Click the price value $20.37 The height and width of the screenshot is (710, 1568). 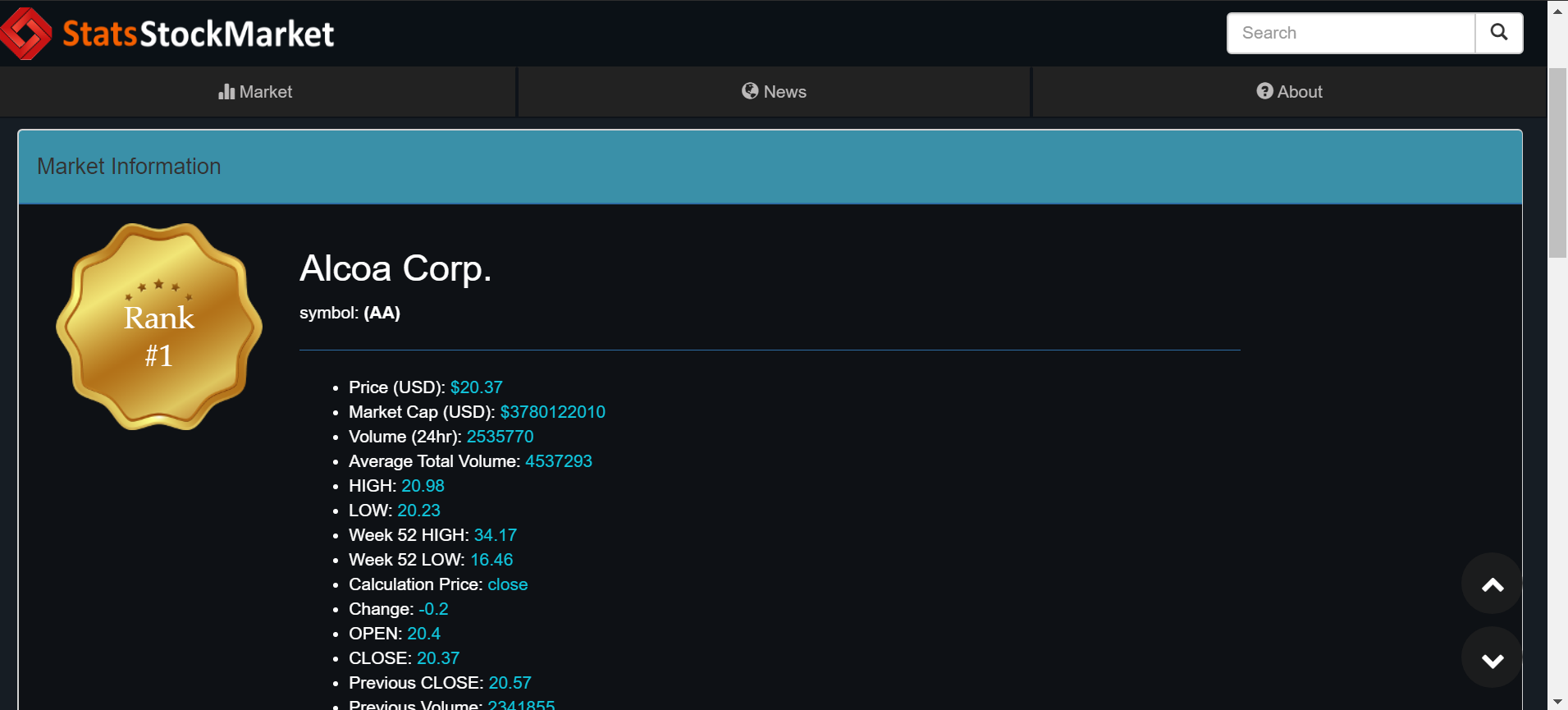tap(477, 387)
